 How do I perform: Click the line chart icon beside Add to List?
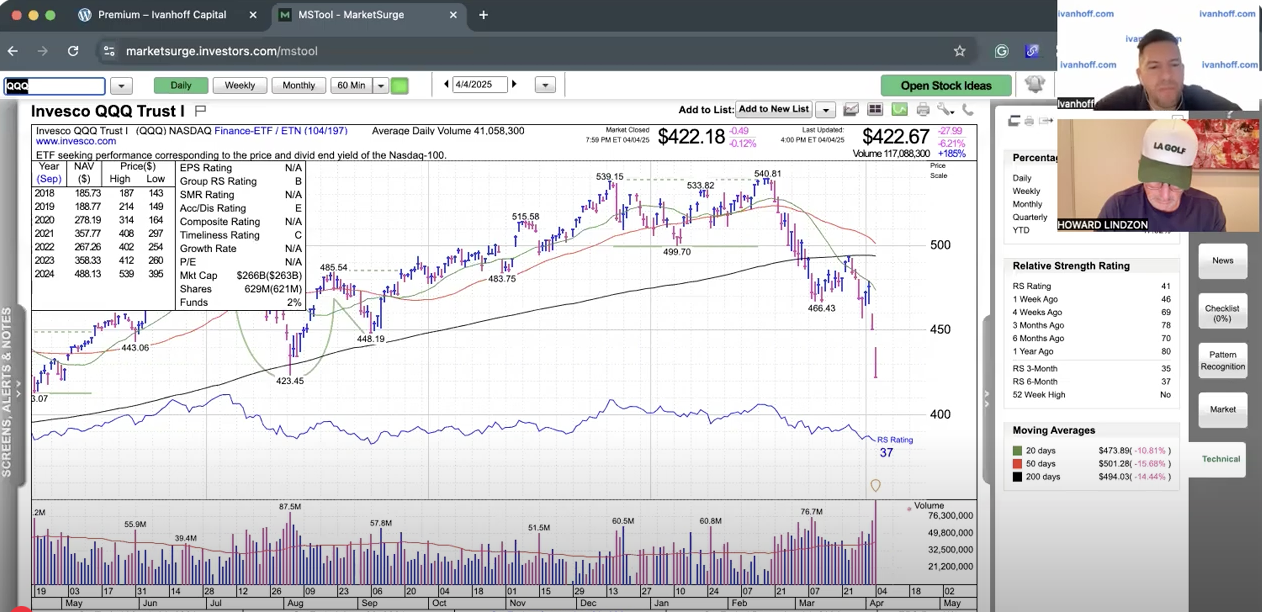pyautogui.click(x=851, y=110)
